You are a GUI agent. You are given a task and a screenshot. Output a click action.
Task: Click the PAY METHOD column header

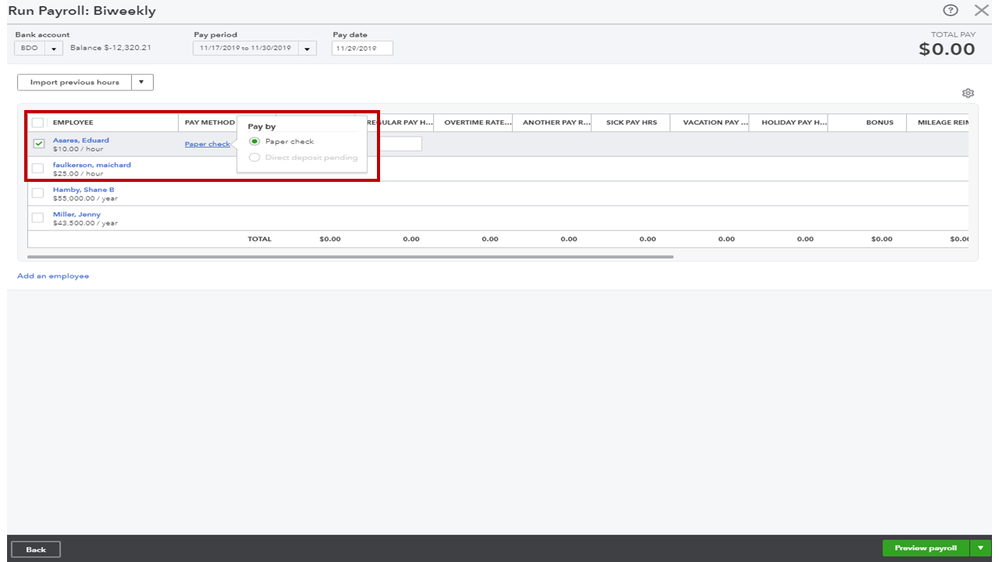pos(210,122)
